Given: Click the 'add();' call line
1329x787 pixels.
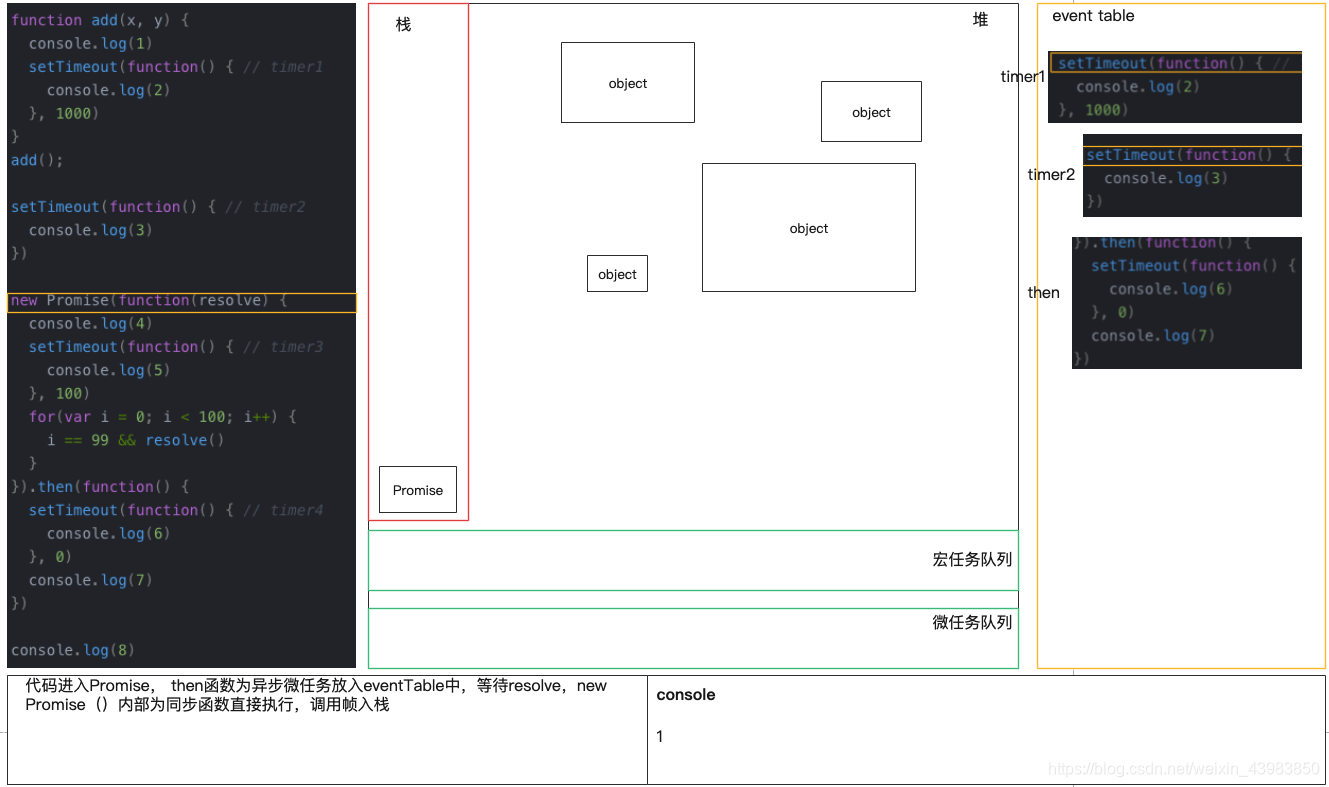Looking at the screenshot, I should [37, 160].
